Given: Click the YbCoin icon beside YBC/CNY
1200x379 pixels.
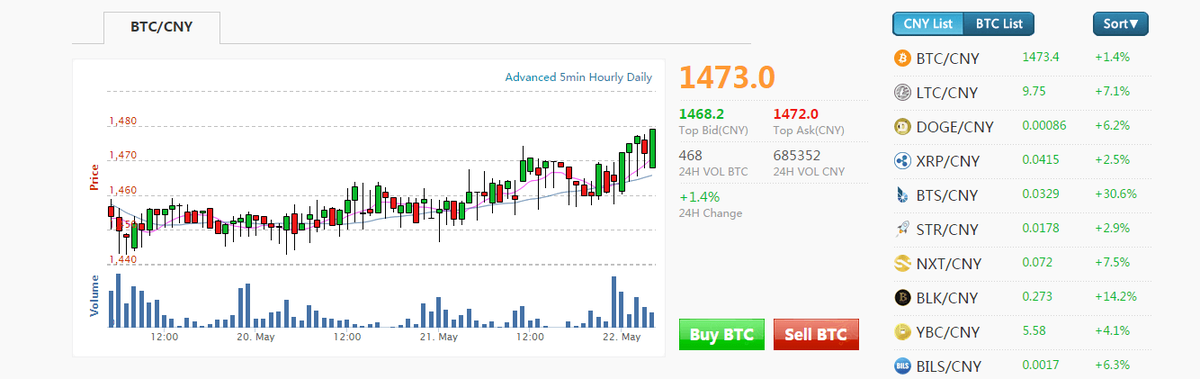Looking at the screenshot, I should pyautogui.click(x=902, y=331).
